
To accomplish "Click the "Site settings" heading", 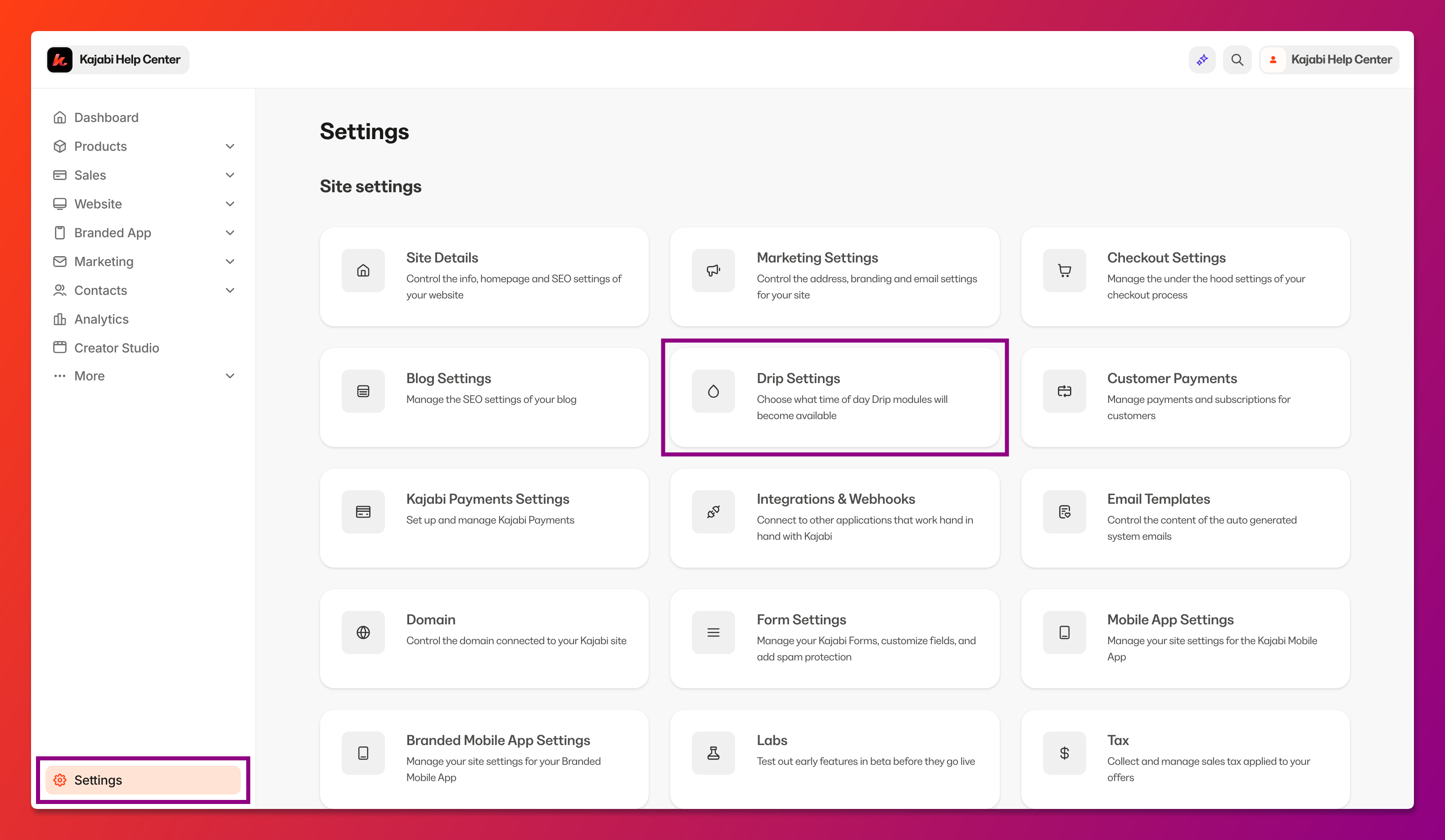I will 370,186.
